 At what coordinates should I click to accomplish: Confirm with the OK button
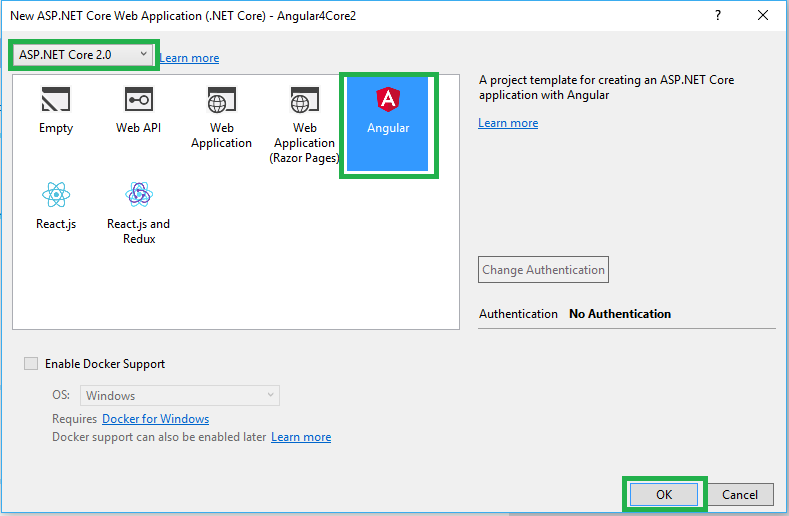(664, 495)
